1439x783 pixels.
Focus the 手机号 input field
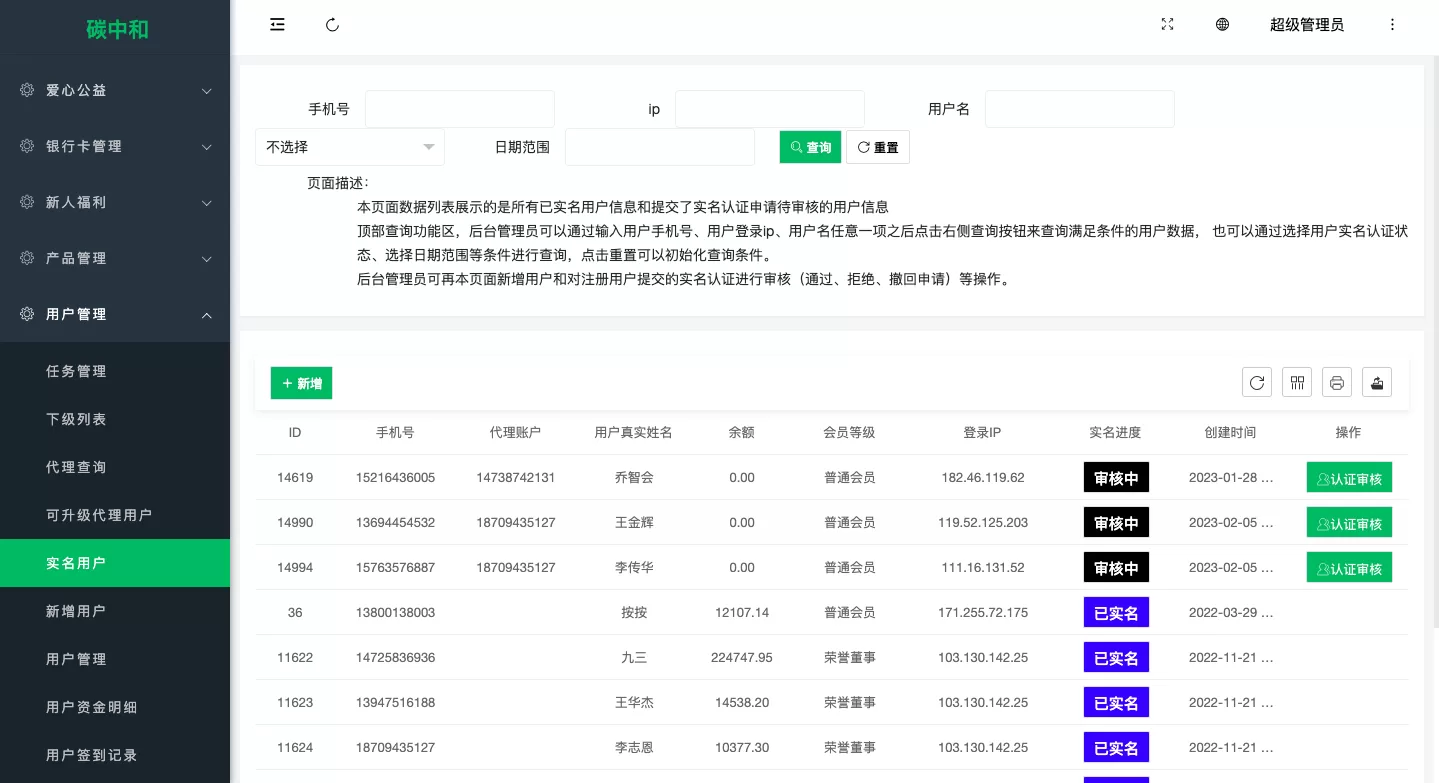pyautogui.click(x=459, y=109)
